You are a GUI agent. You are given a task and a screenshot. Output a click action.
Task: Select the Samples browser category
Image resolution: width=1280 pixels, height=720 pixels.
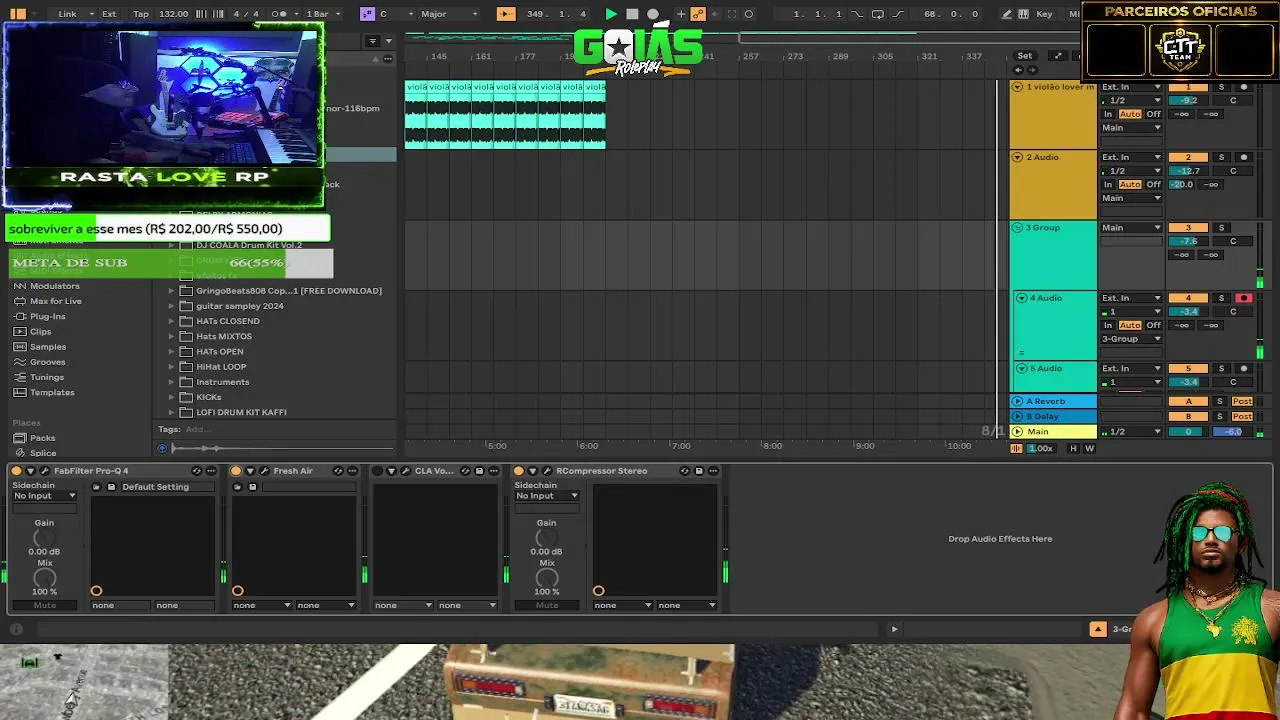[x=47, y=347]
